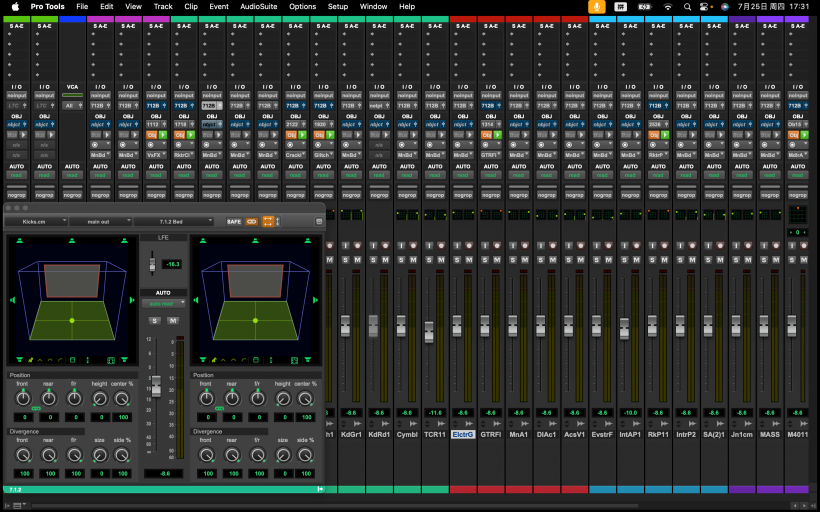Toggle Obj button on MdlrA strip
The height and width of the screenshot is (512, 820).
click(794, 135)
